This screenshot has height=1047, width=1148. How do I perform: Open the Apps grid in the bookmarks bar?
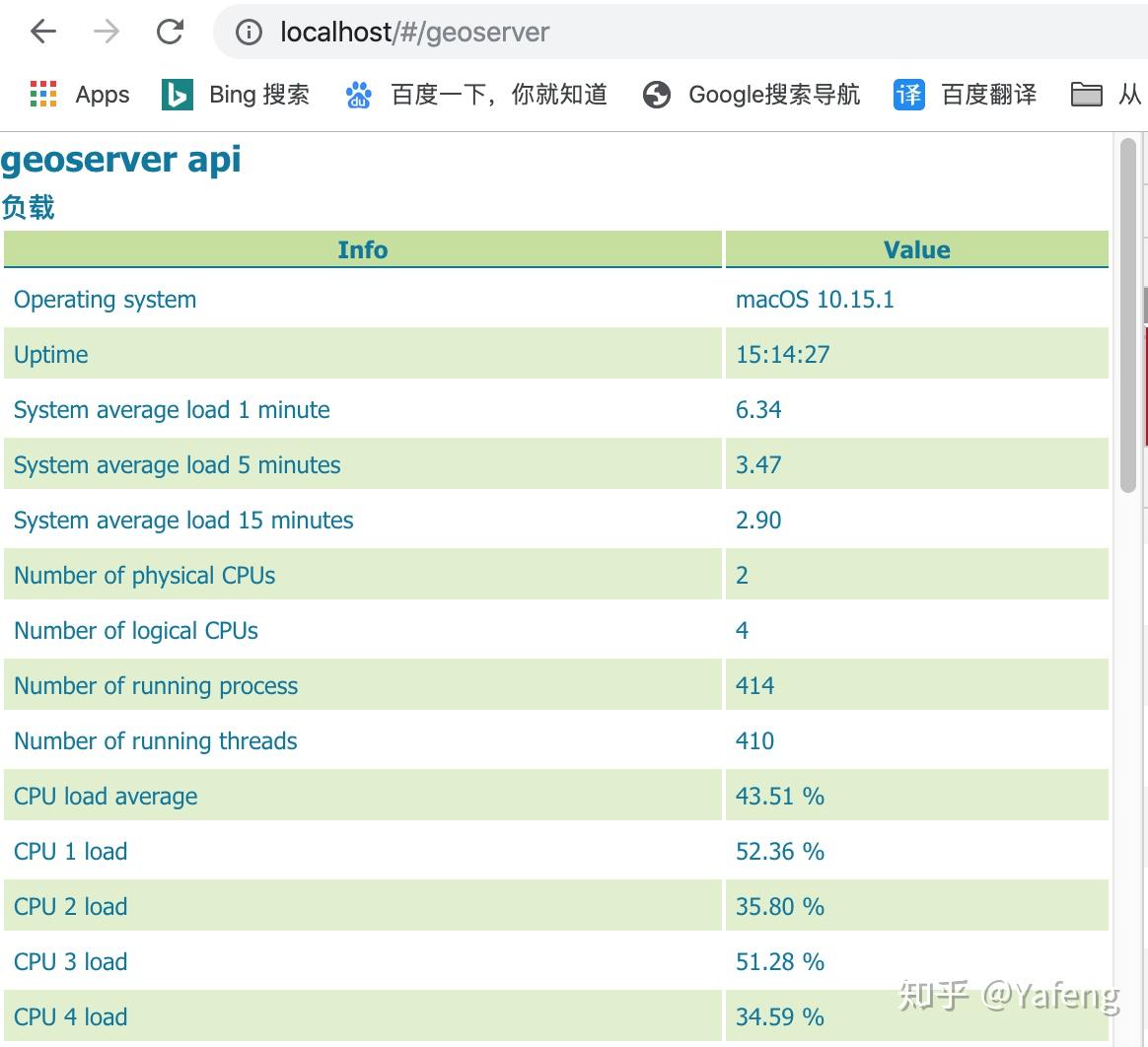(43, 94)
